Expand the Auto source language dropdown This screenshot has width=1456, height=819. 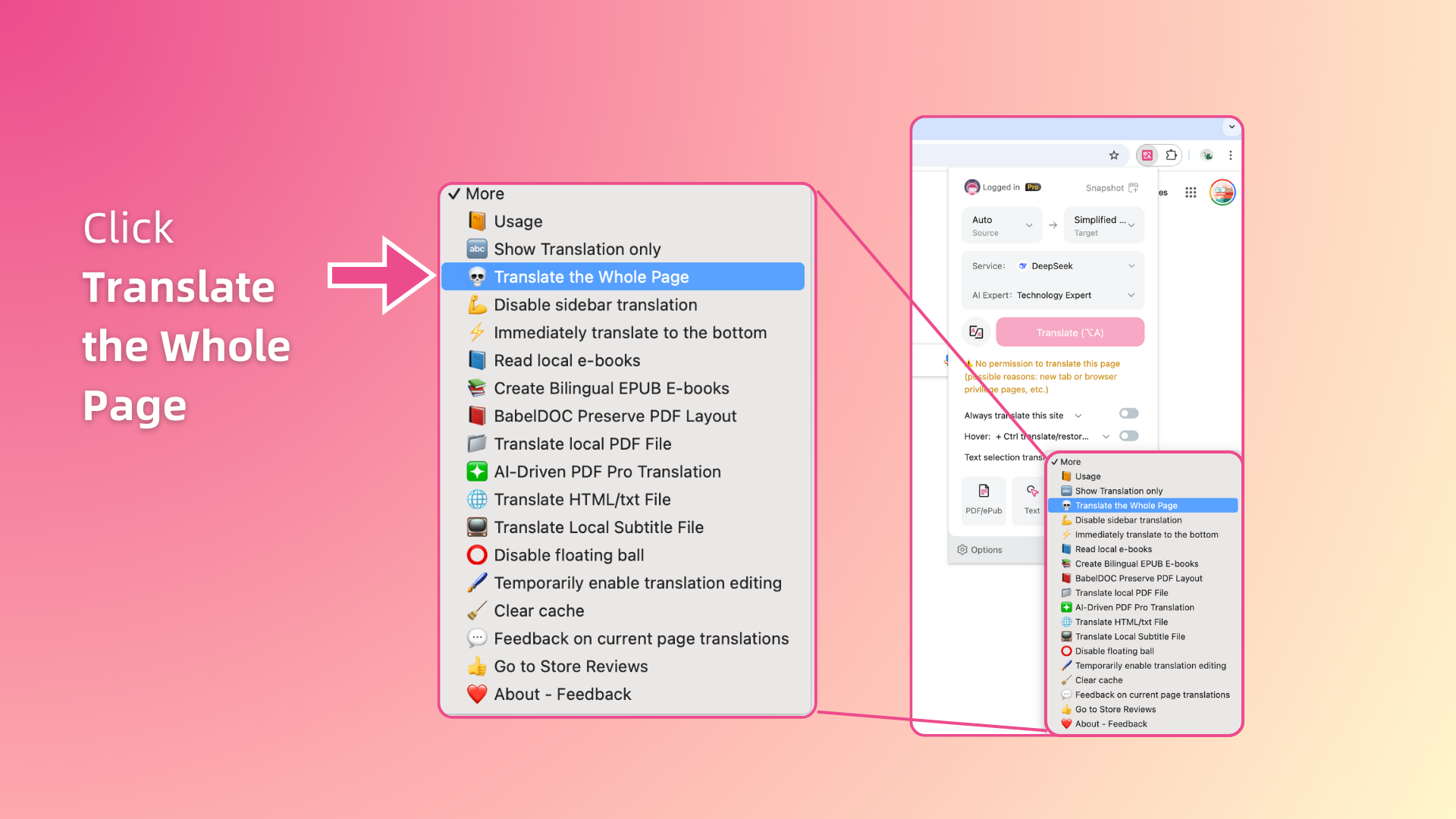[x=1002, y=225]
